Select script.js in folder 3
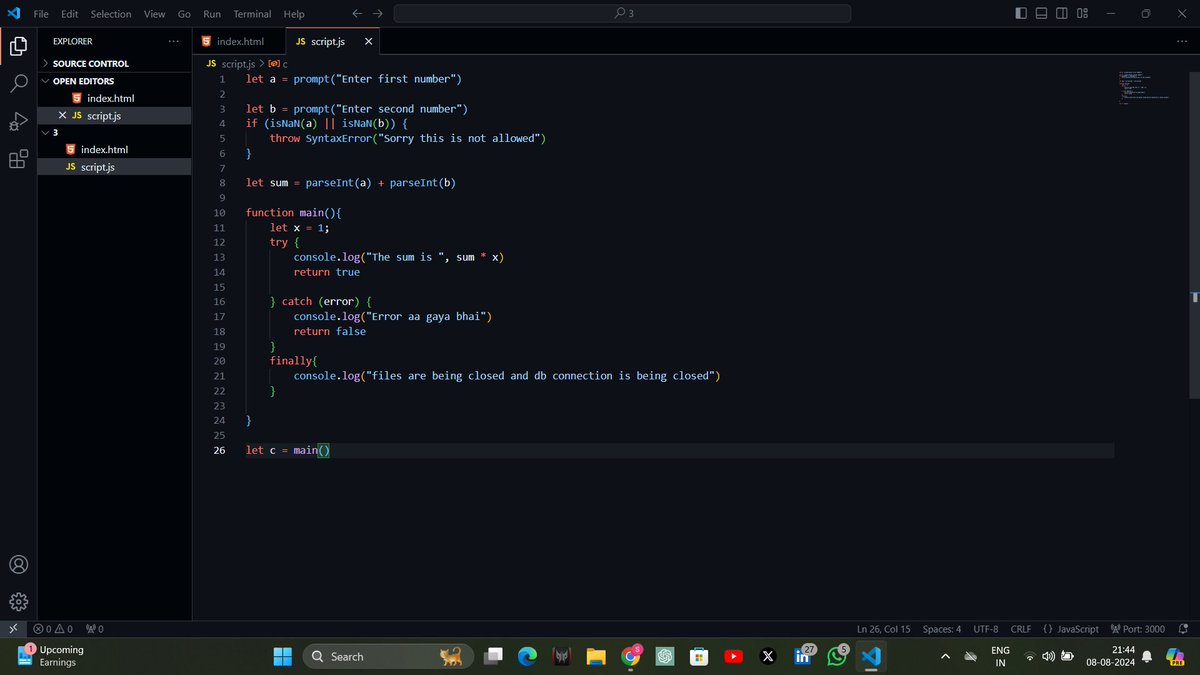1200x675 pixels. pos(115,167)
